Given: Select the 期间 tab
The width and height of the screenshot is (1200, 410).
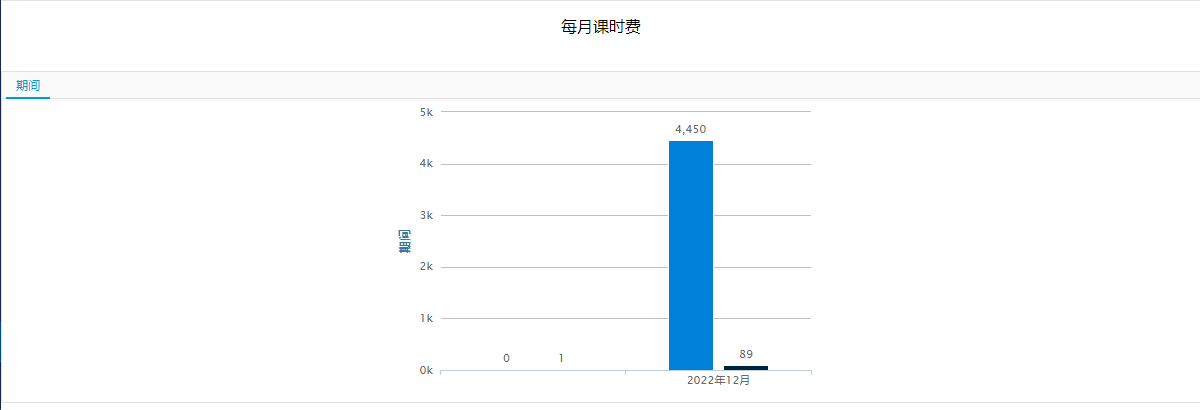Looking at the screenshot, I should 28,85.
